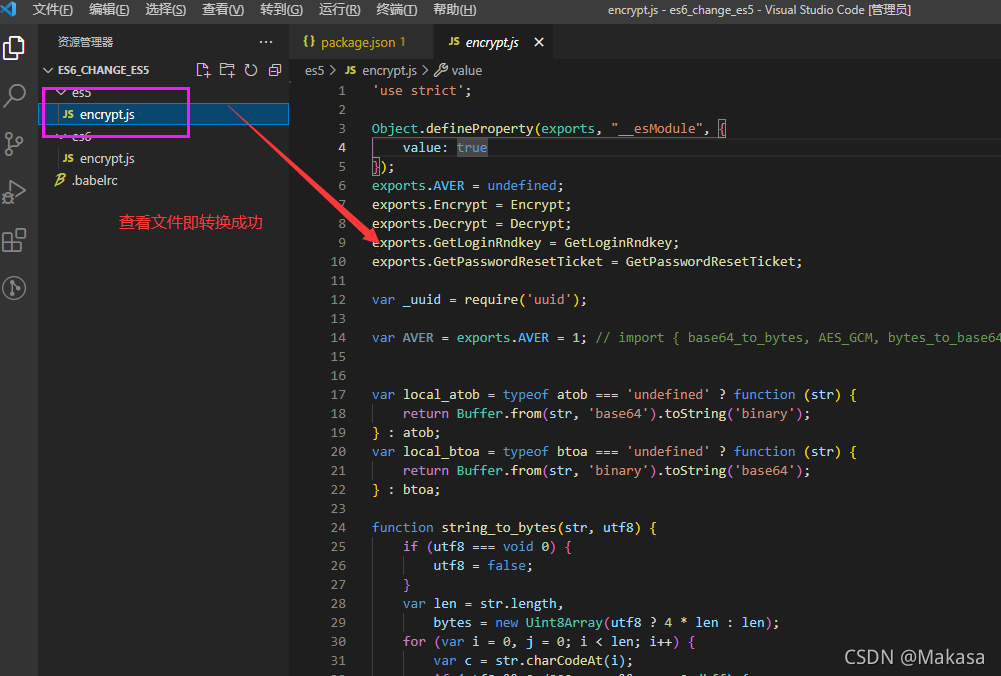Click value symbol in breadcrumb

point(466,71)
